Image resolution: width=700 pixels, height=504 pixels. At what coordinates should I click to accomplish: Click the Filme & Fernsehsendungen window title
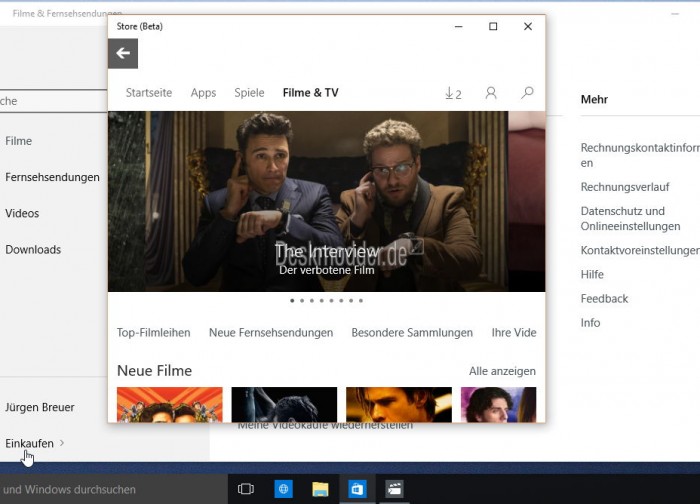(x=67, y=13)
